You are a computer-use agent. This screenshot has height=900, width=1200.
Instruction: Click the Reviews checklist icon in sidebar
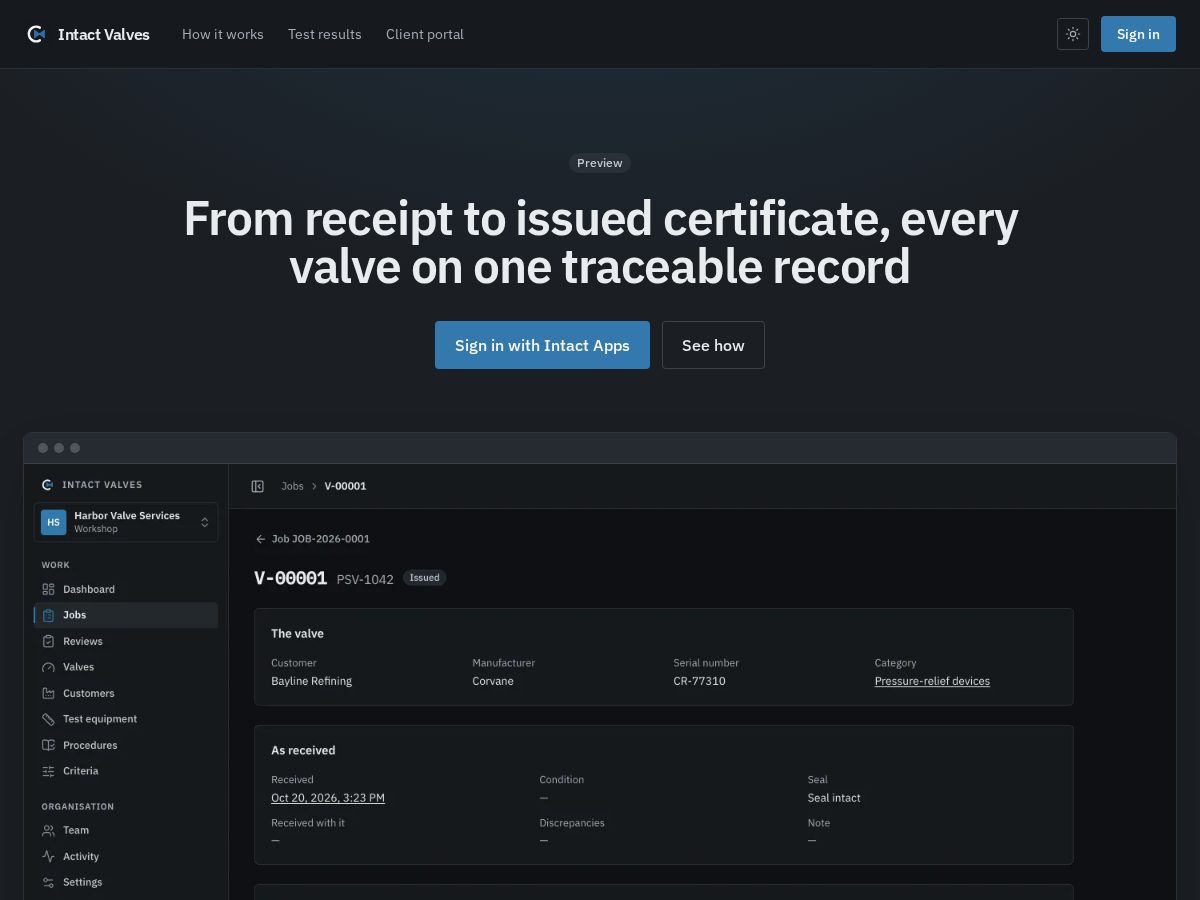48,641
